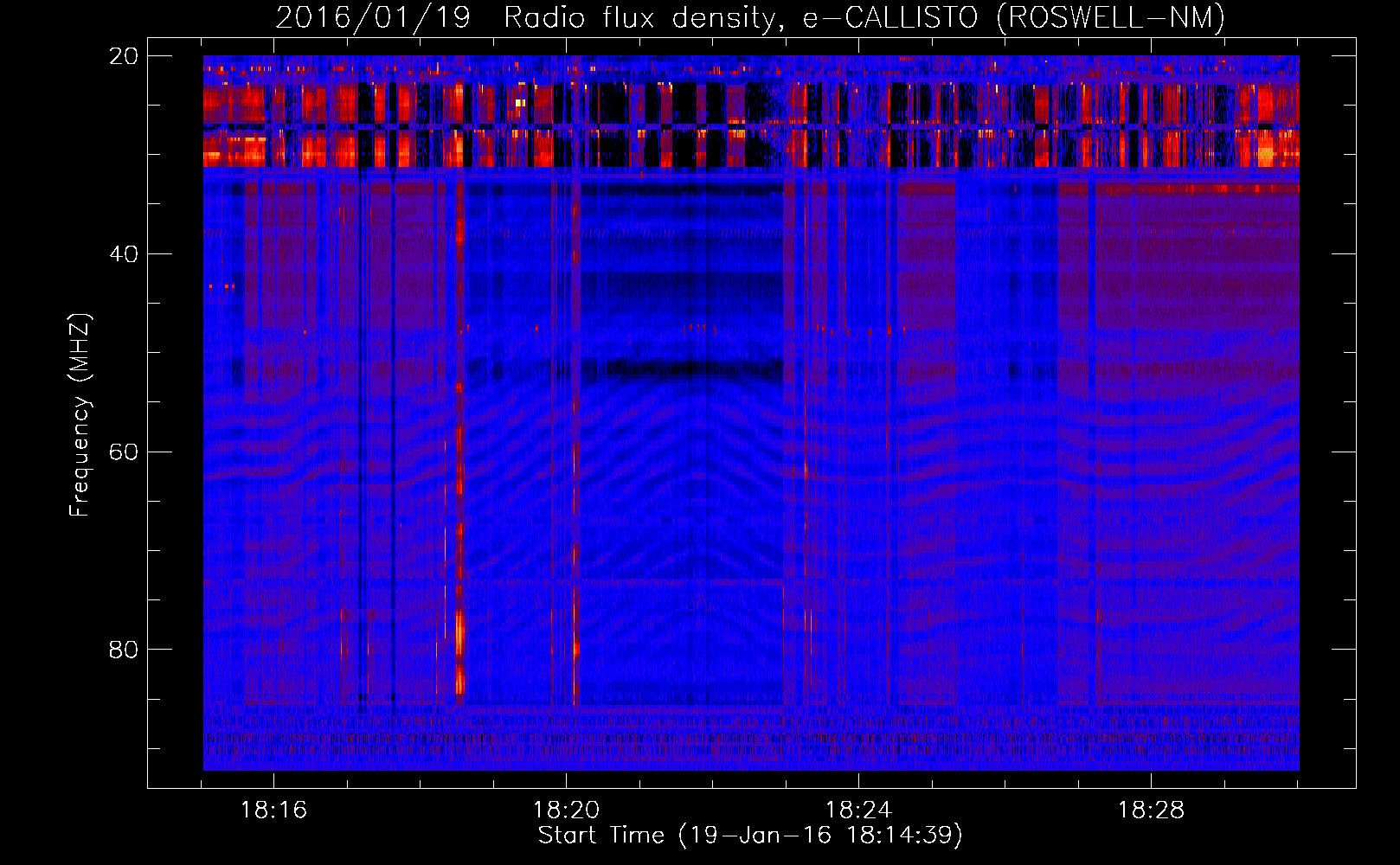Click the y-axis tick label '60'
The height and width of the screenshot is (865, 1400).
pos(124,452)
